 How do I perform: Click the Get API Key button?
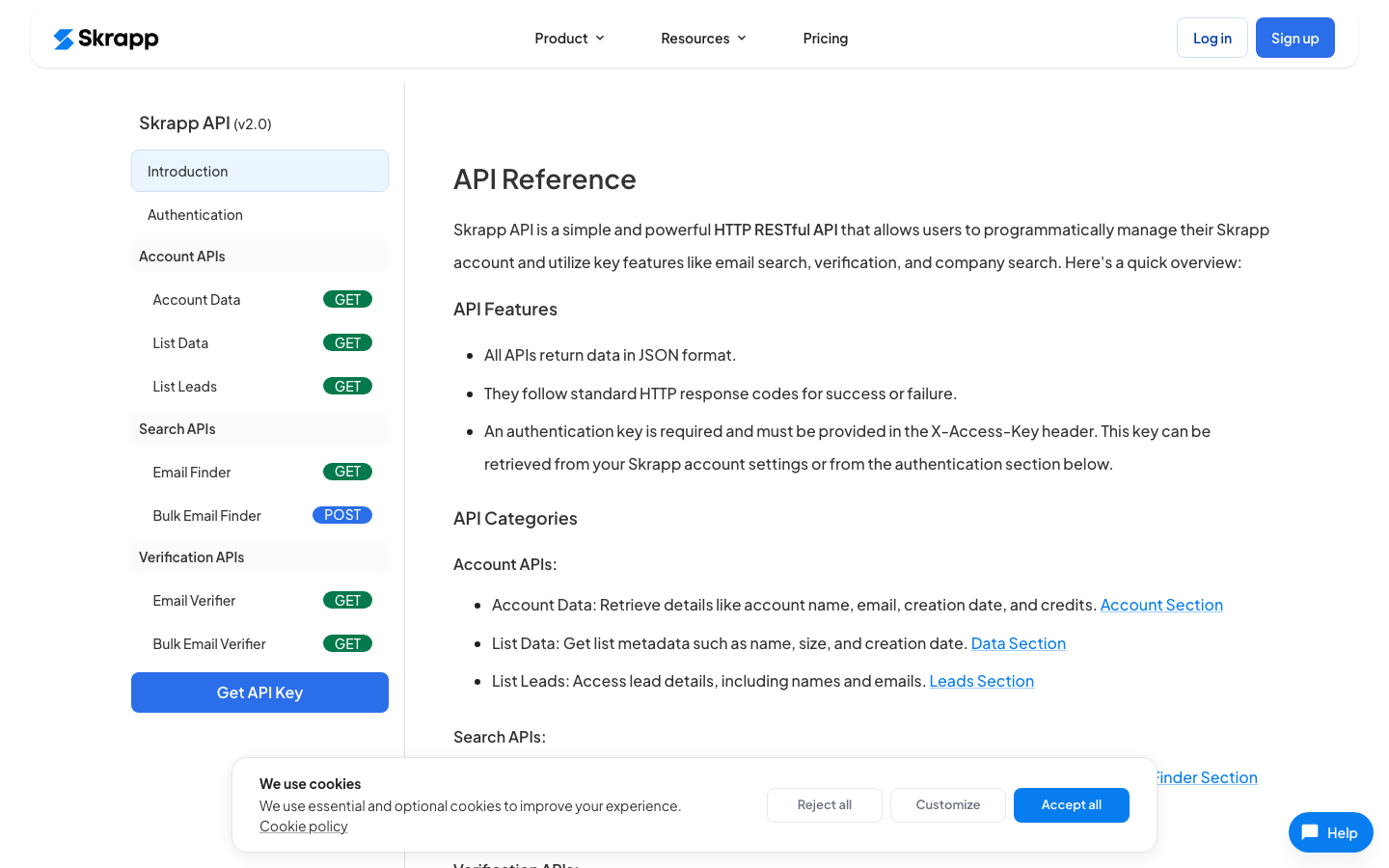(x=259, y=692)
